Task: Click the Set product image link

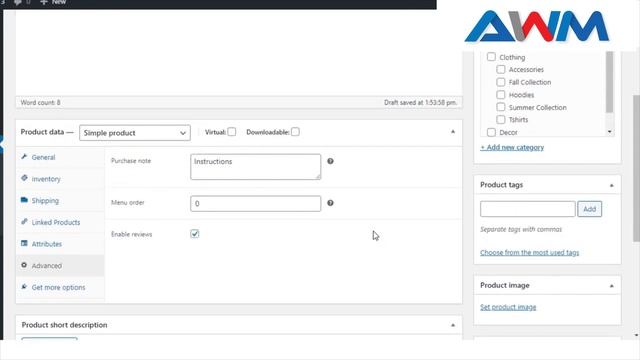Action: pyautogui.click(x=508, y=307)
